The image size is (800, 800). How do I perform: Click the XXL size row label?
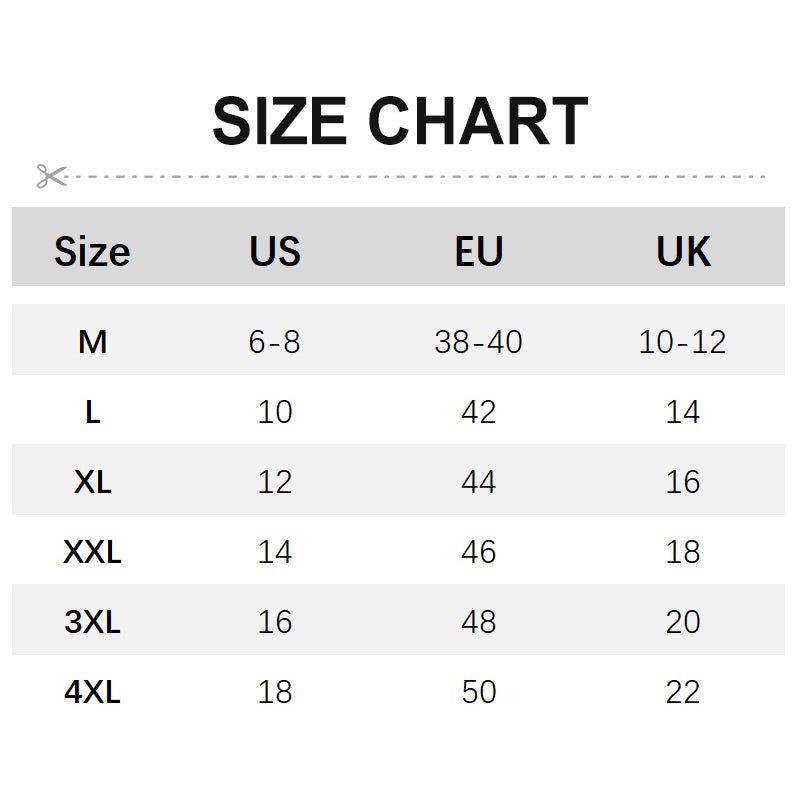click(92, 552)
